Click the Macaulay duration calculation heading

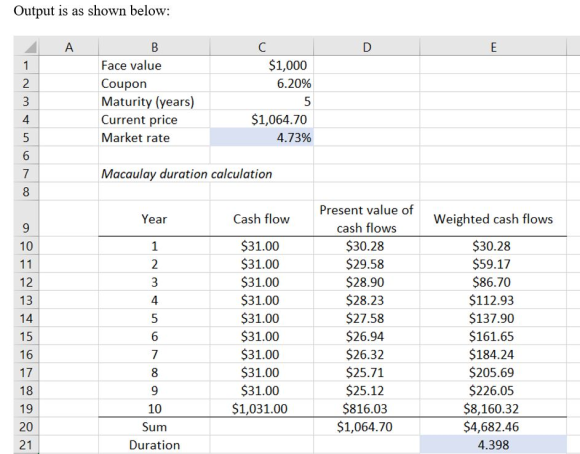tap(187, 174)
